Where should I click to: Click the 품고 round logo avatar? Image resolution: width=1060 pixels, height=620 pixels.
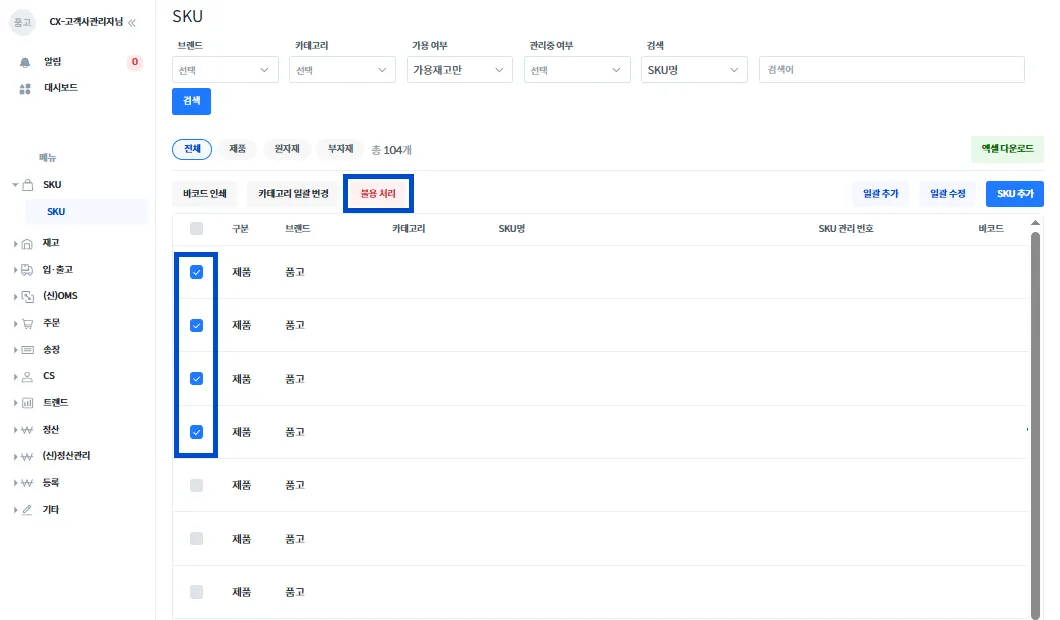22,22
